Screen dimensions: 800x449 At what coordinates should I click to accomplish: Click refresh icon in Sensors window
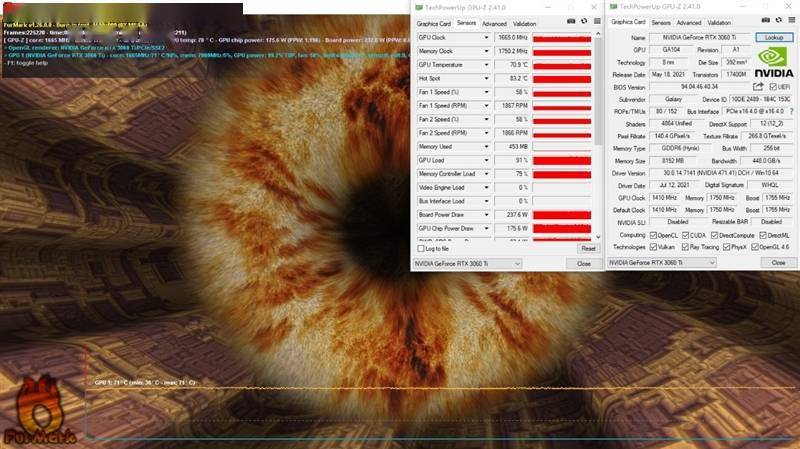pos(584,21)
